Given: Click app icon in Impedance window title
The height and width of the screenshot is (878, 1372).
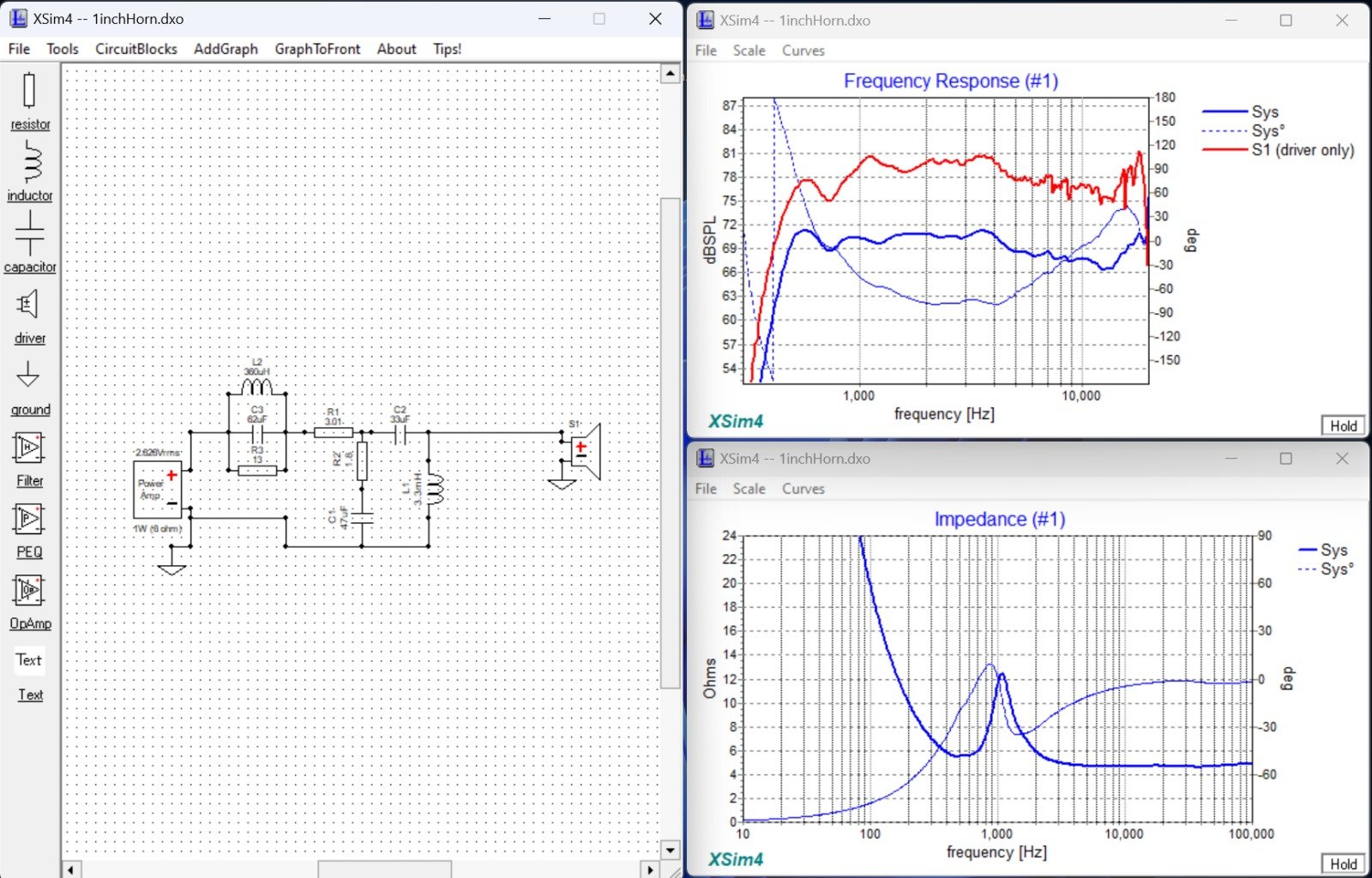Looking at the screenshot, I should click(705, 458).
